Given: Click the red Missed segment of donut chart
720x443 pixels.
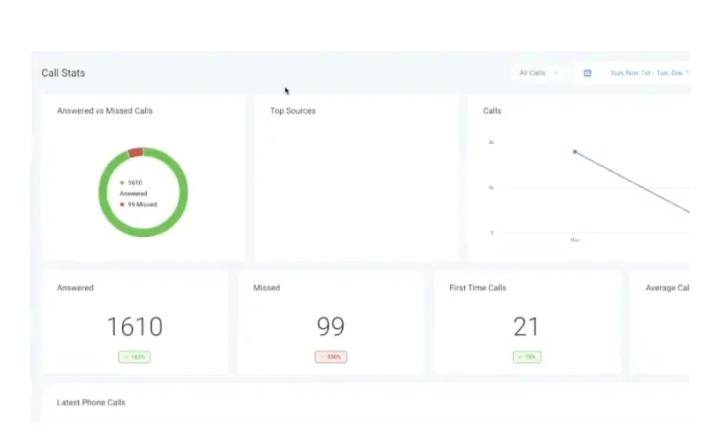Looking at the screenshot, I should pos(135,152).
